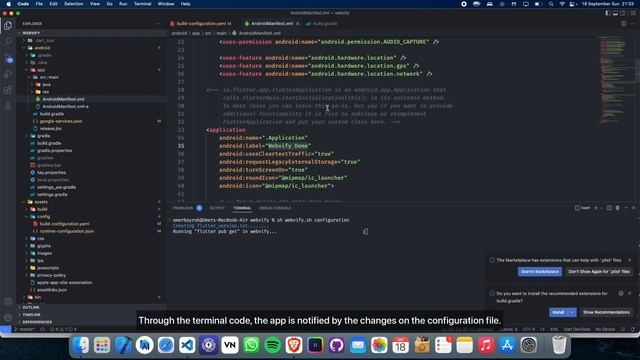Open Visual Studio Code in the Dock
This screenshot has width=640, height=360.
[187, 345]
